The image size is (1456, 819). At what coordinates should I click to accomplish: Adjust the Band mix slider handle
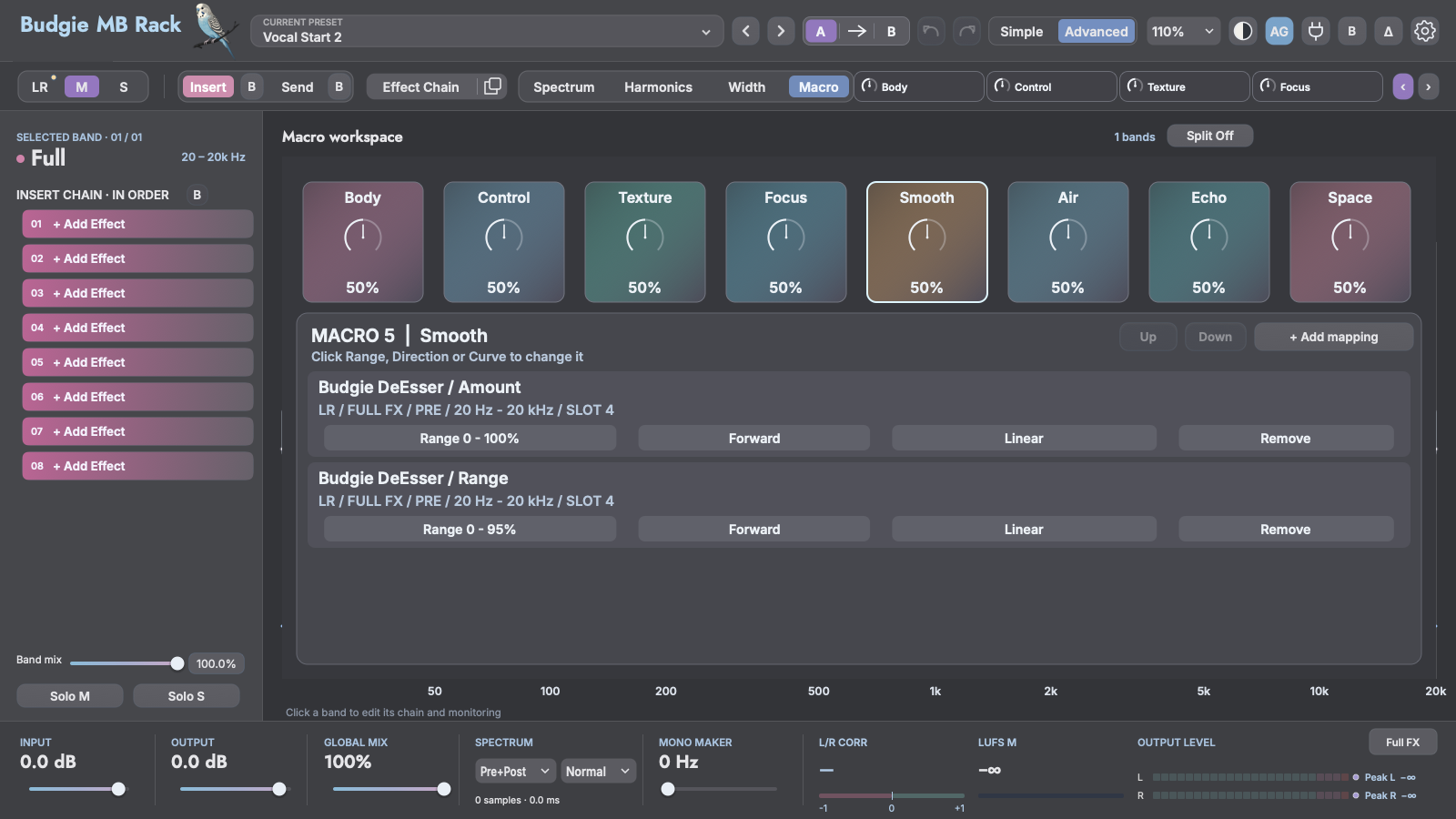coord(177,663)
